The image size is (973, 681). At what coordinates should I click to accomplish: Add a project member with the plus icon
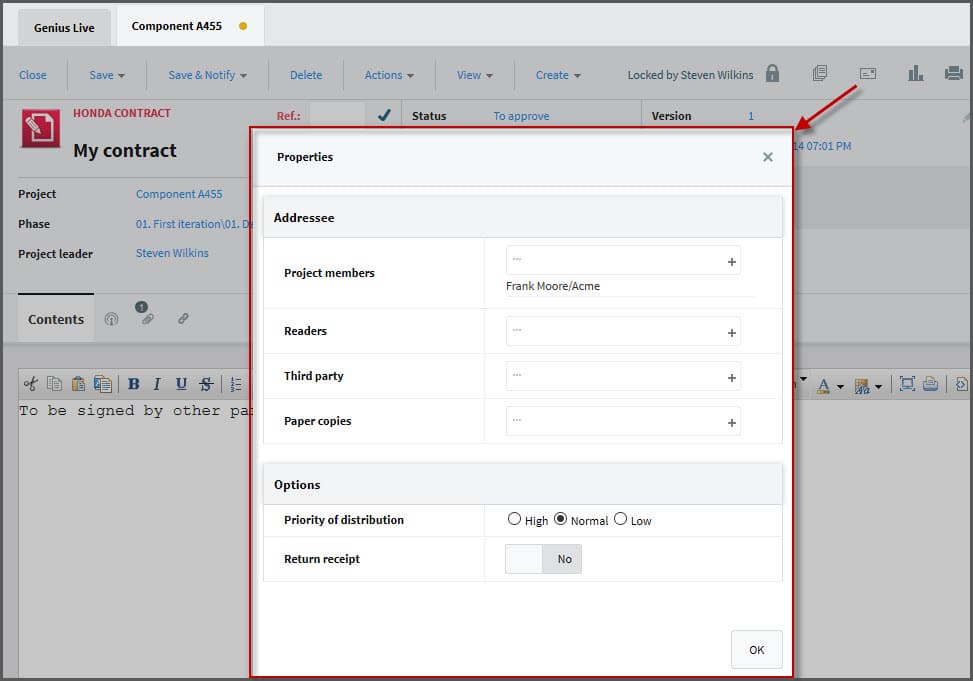click(x=732, y=262)
